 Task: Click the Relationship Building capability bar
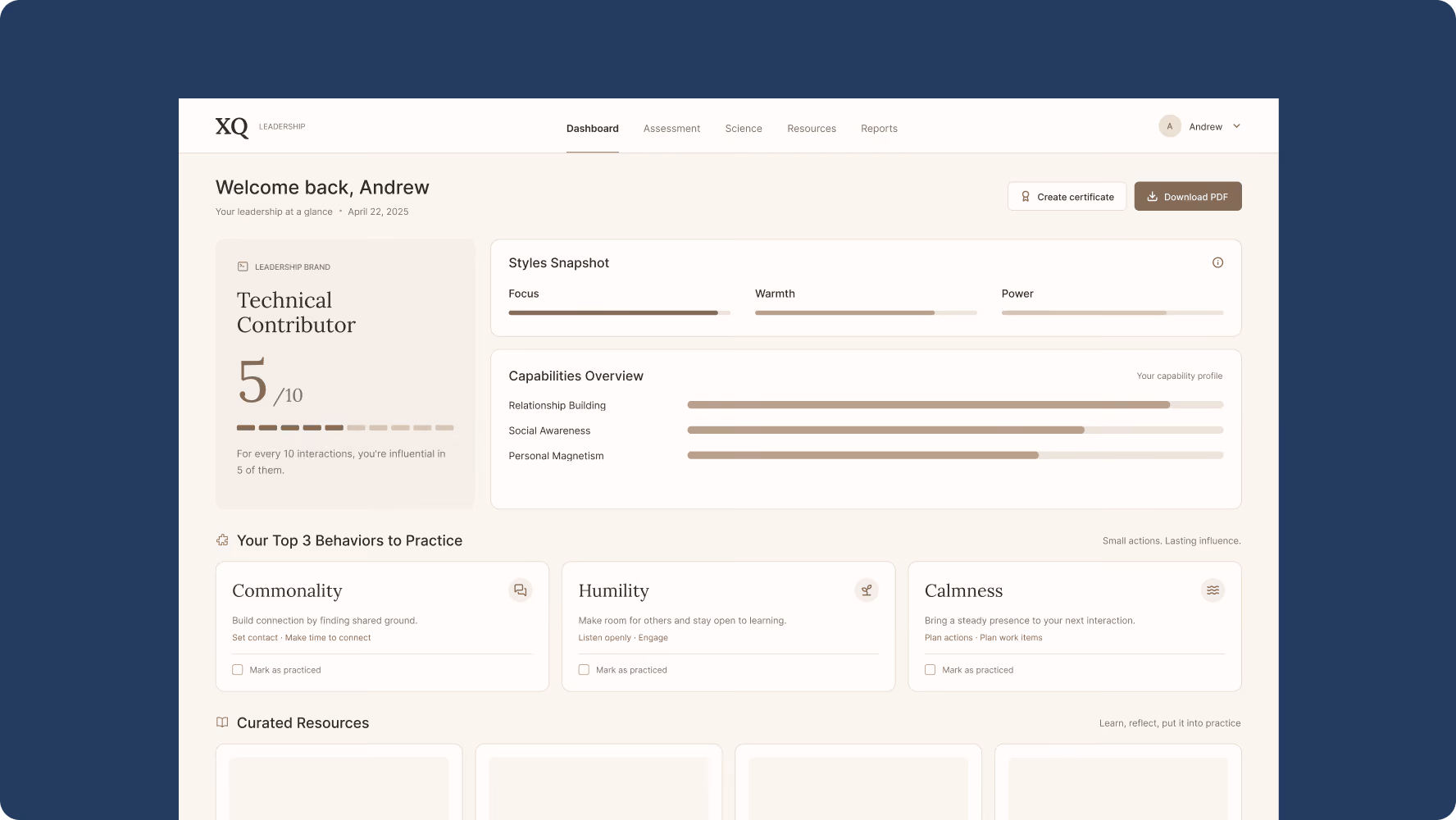pos(955,405)
